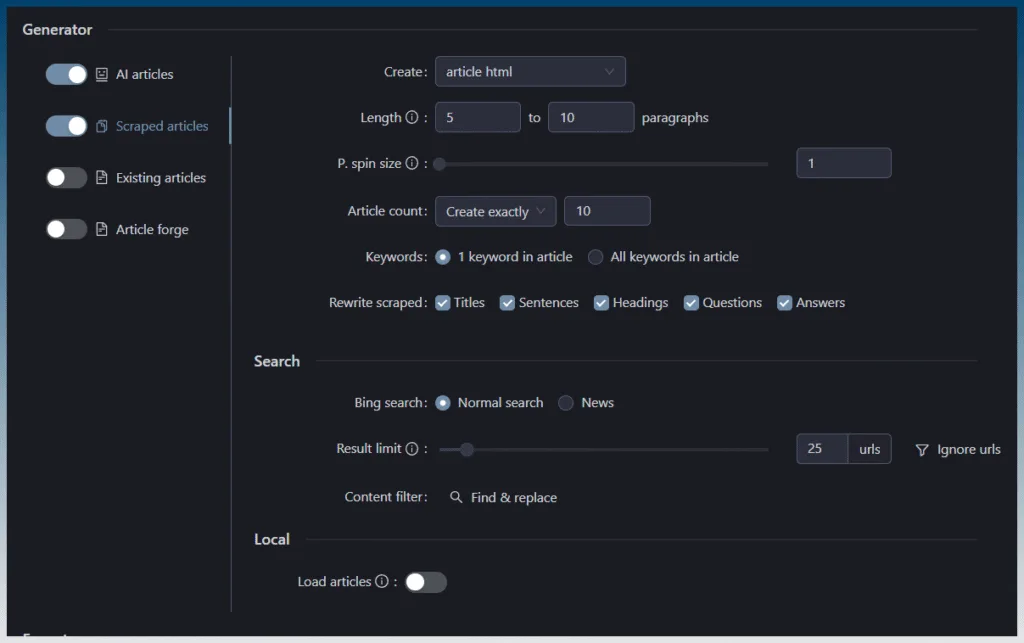This screenshot has height=643, width=1024.
Task: Turn off the Scraped articles switch
Action: coord(66,126)
